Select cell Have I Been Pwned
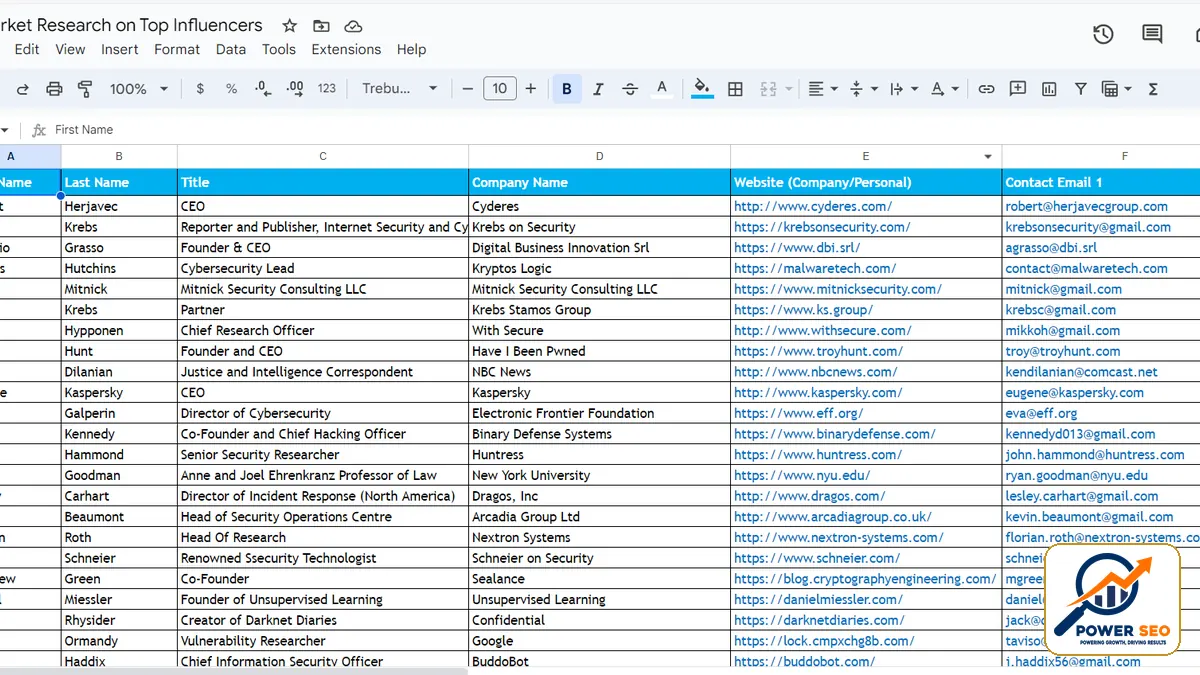 (x=599, y=351)
